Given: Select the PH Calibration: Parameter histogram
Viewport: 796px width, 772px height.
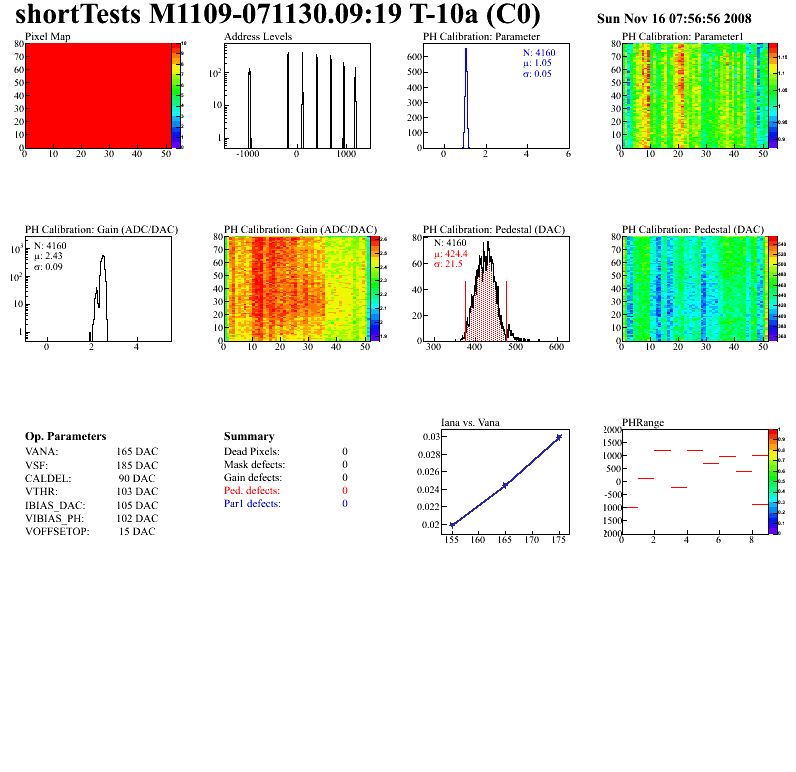Looking at the screenshot, I should click(496, 95).
